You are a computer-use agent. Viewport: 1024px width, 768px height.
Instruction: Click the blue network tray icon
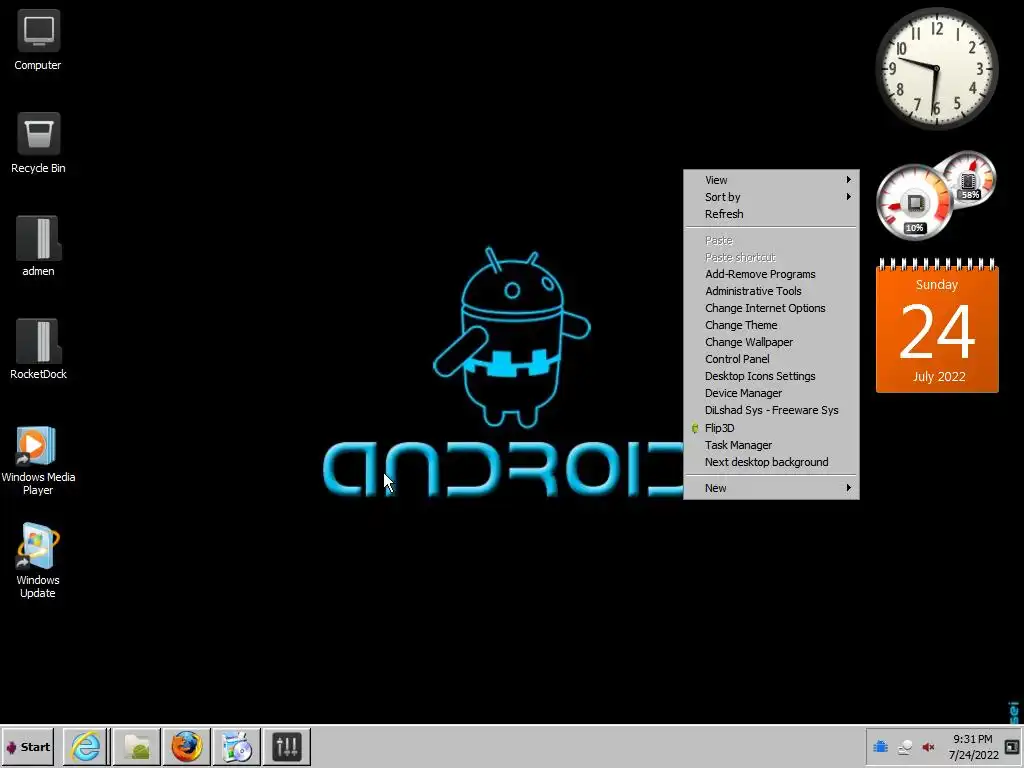point(880,746)
